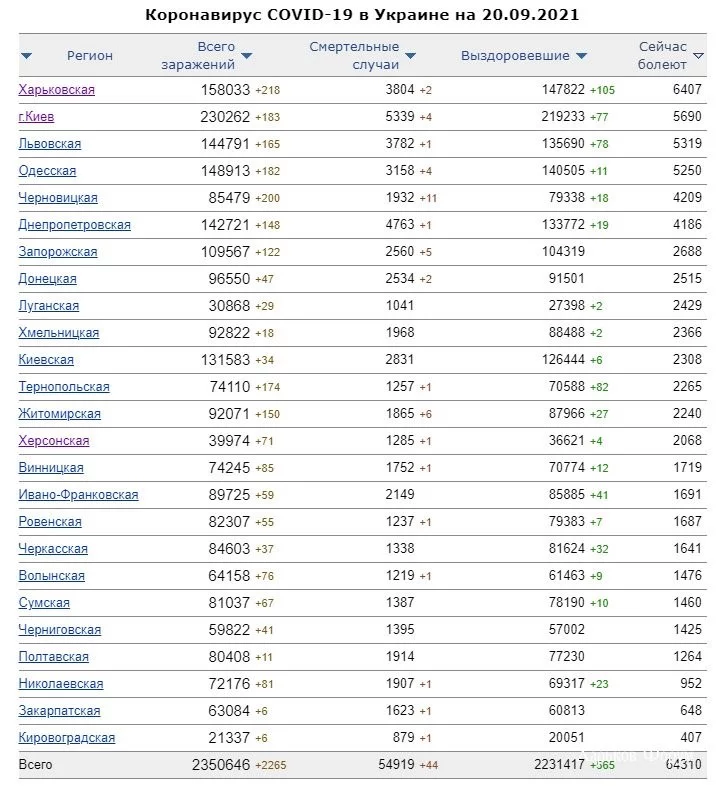Select the Херсонская region link

54,441
